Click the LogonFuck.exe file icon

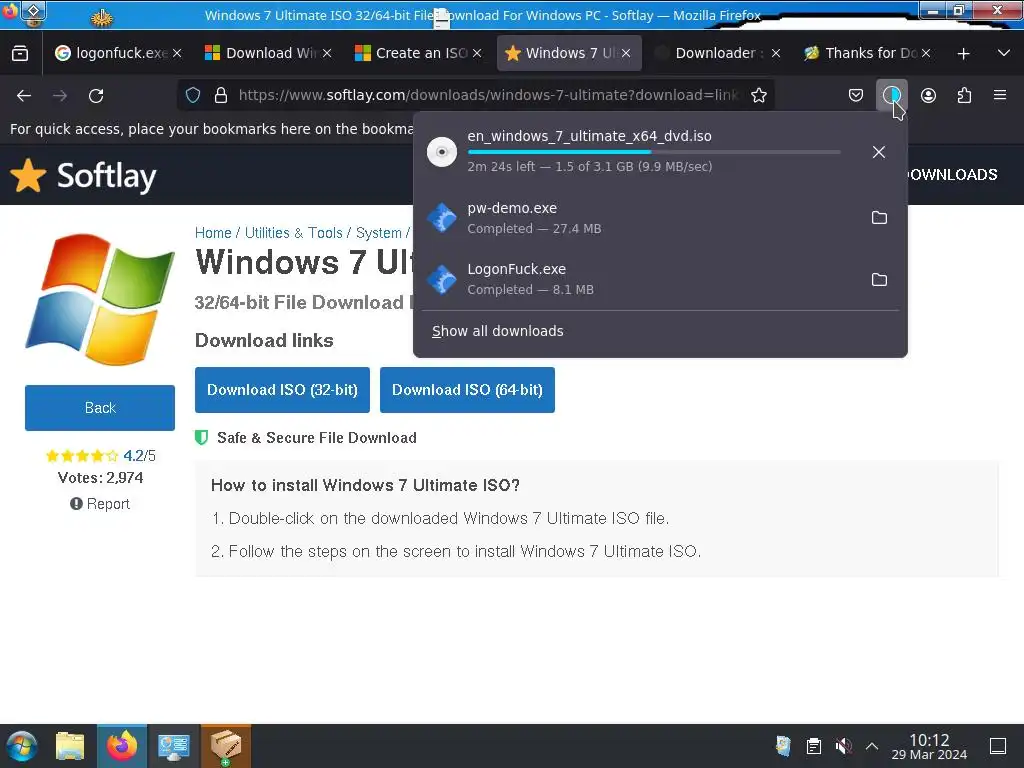pyautogui.click(x=442, y=280)
